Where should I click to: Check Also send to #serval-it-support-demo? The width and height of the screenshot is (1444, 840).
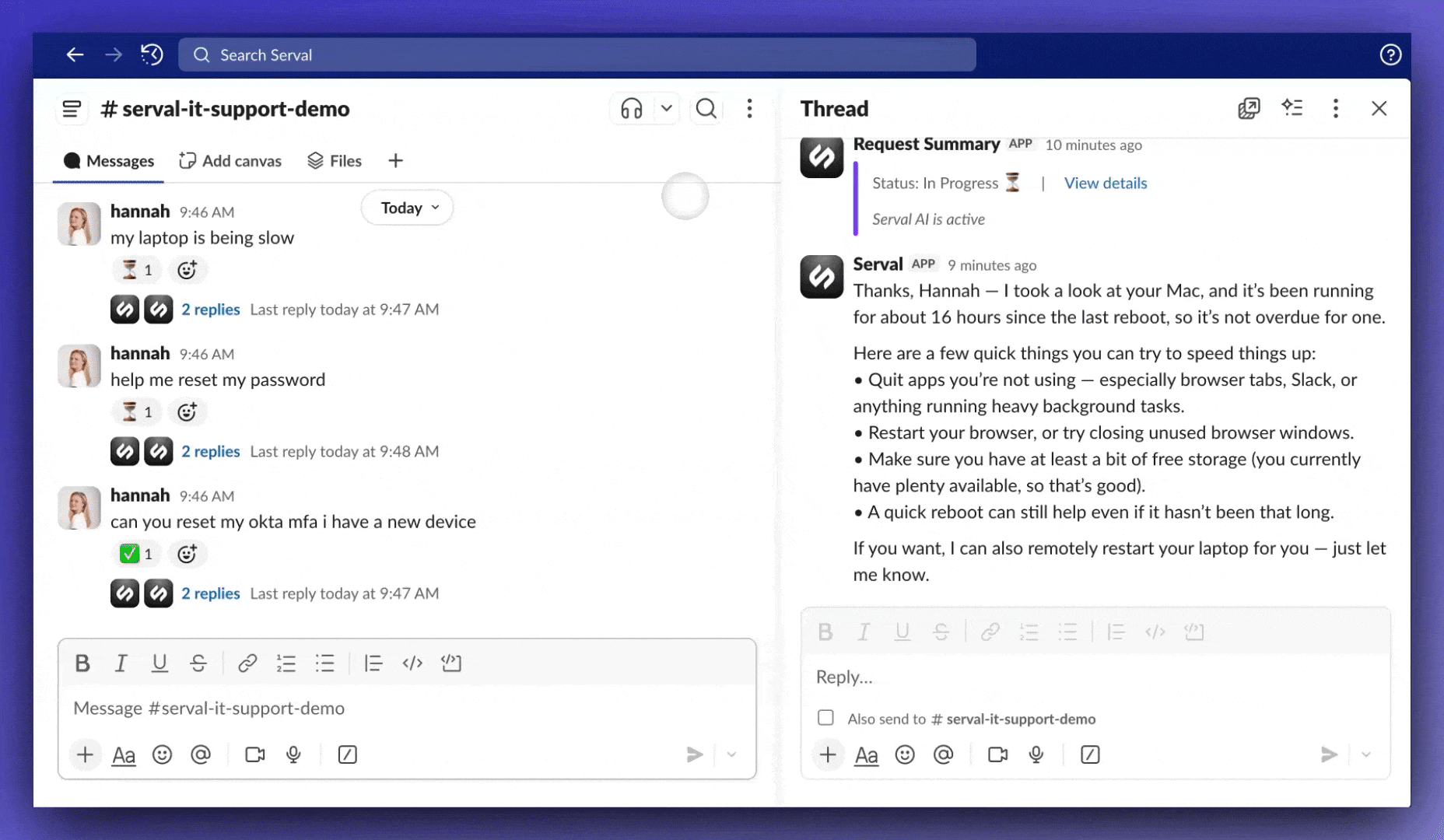[825, 718]
